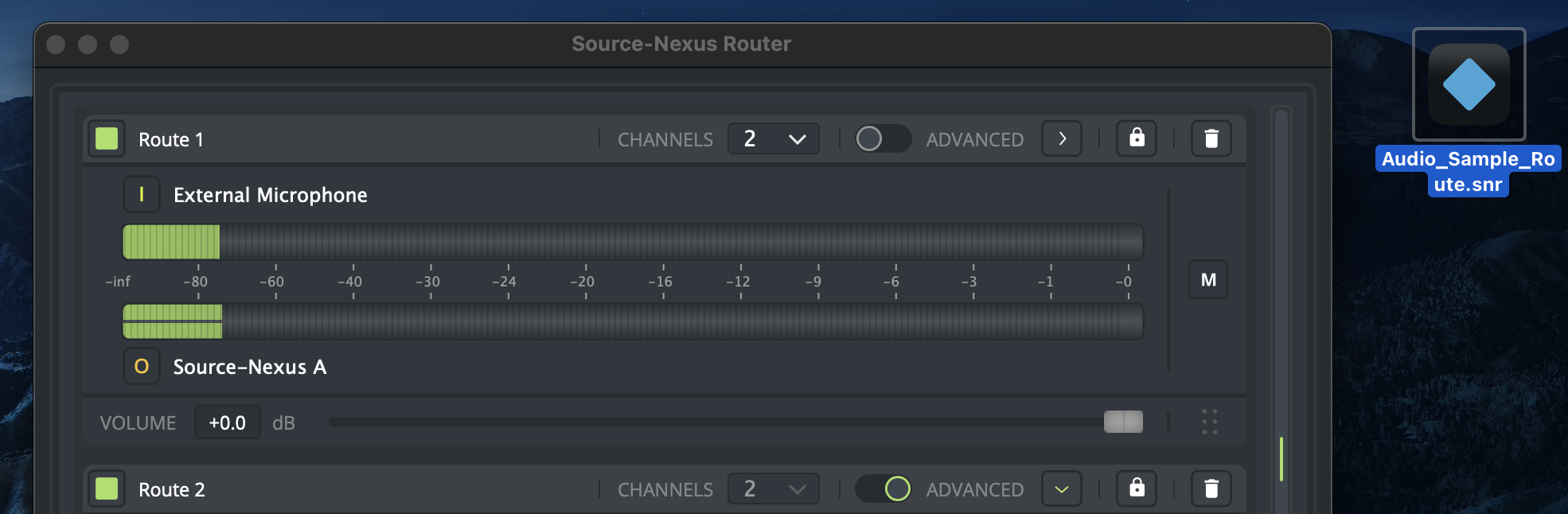Enable the Route 1 Advanced toggle

coord(883,138)
